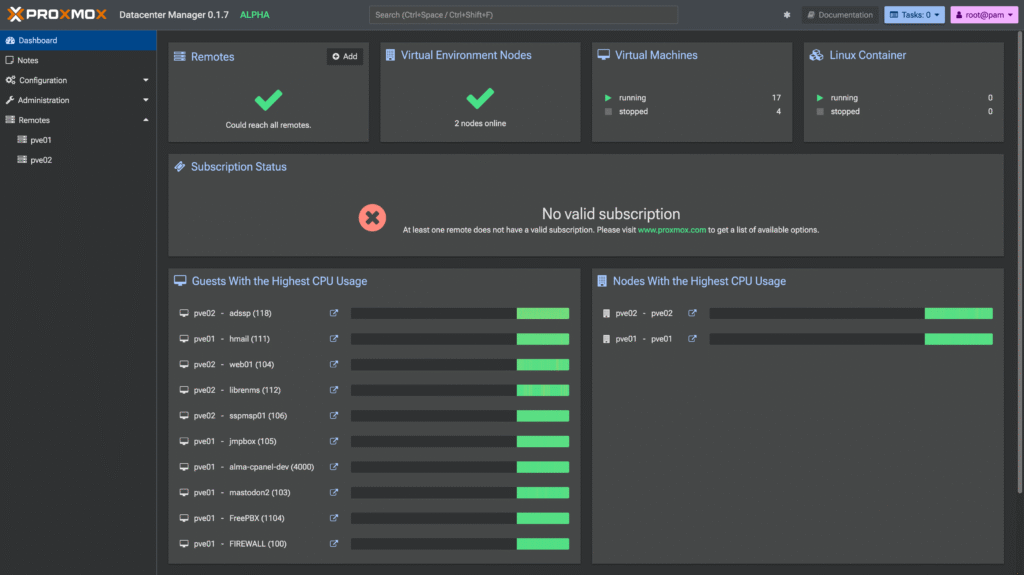
Task: Click the theme settings gear icon
Action: 787,14
